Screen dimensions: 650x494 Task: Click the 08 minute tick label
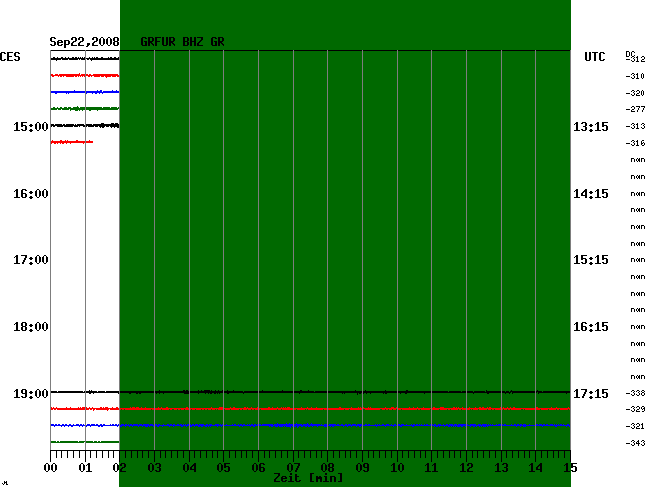(327, 468)
